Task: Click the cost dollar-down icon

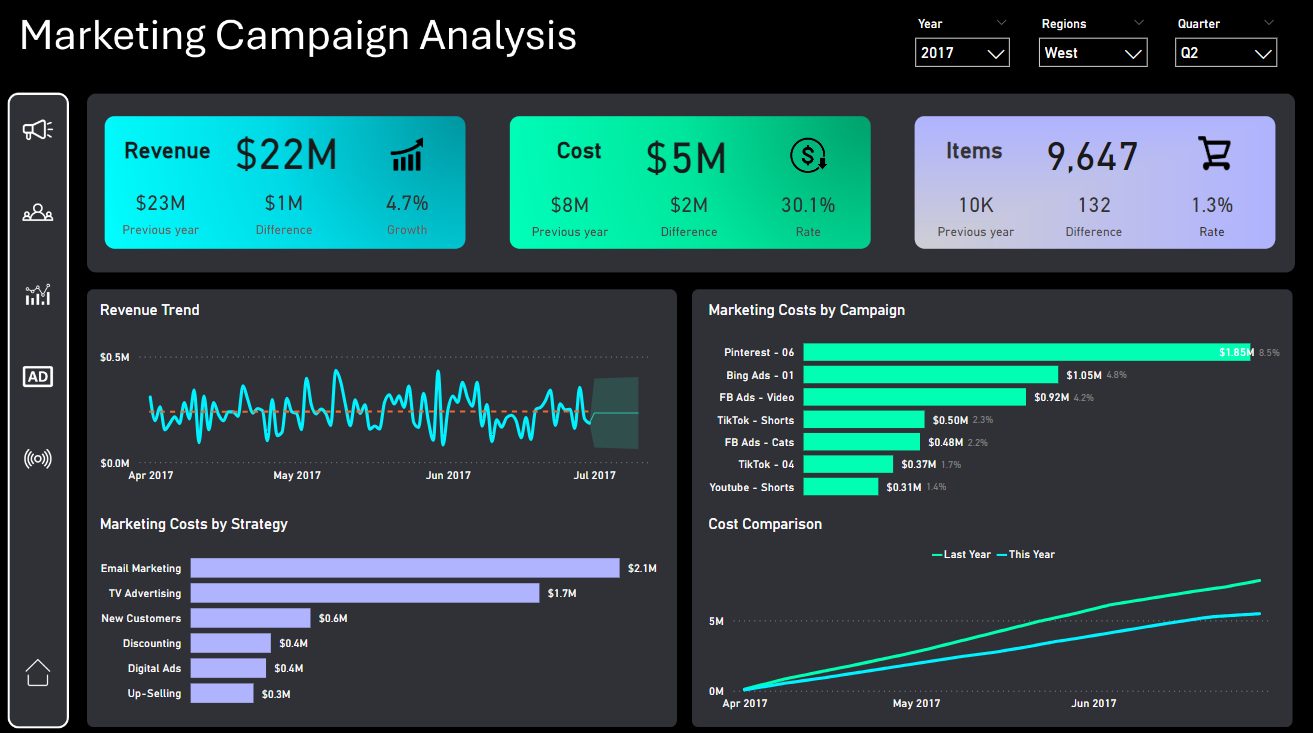Action: (808, 155)
